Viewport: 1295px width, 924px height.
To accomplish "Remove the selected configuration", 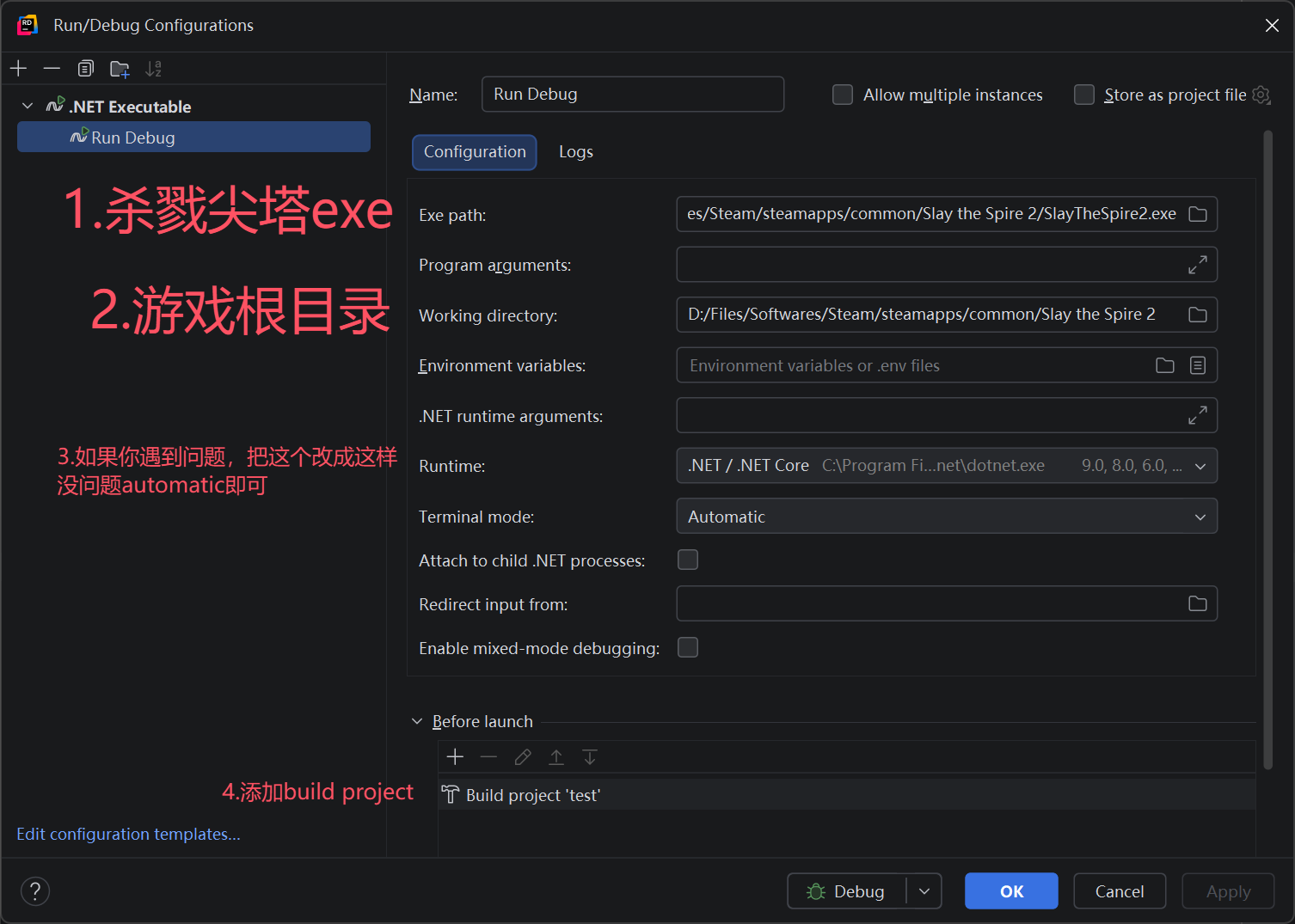I will tap(52, 68).
